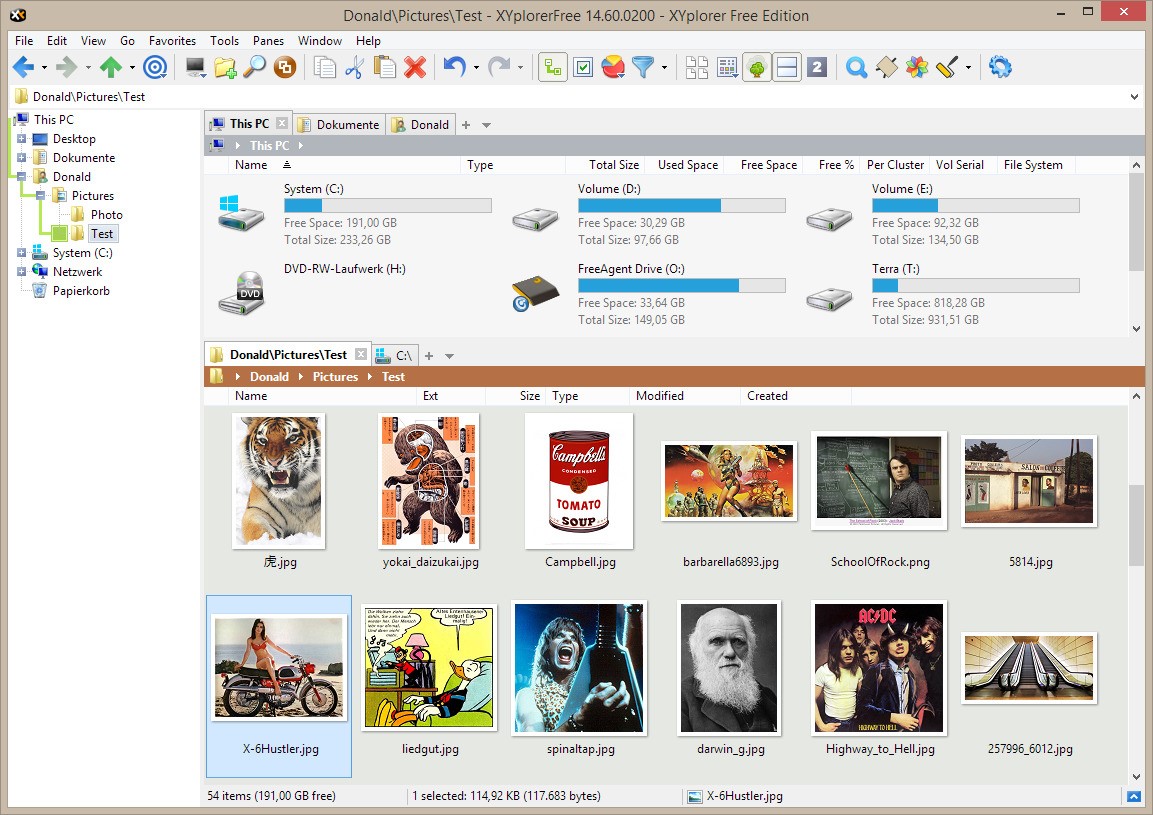This screenshot has height=815, width=1153.
Task: Click the Copy icon in toolbar
Action: (324, 68)
